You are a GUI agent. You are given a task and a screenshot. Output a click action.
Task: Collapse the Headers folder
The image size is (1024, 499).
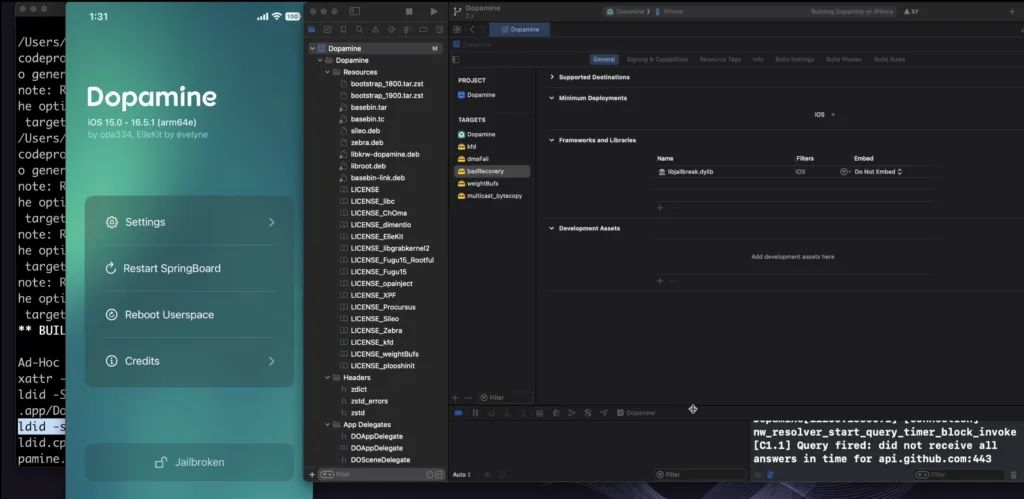328,378
